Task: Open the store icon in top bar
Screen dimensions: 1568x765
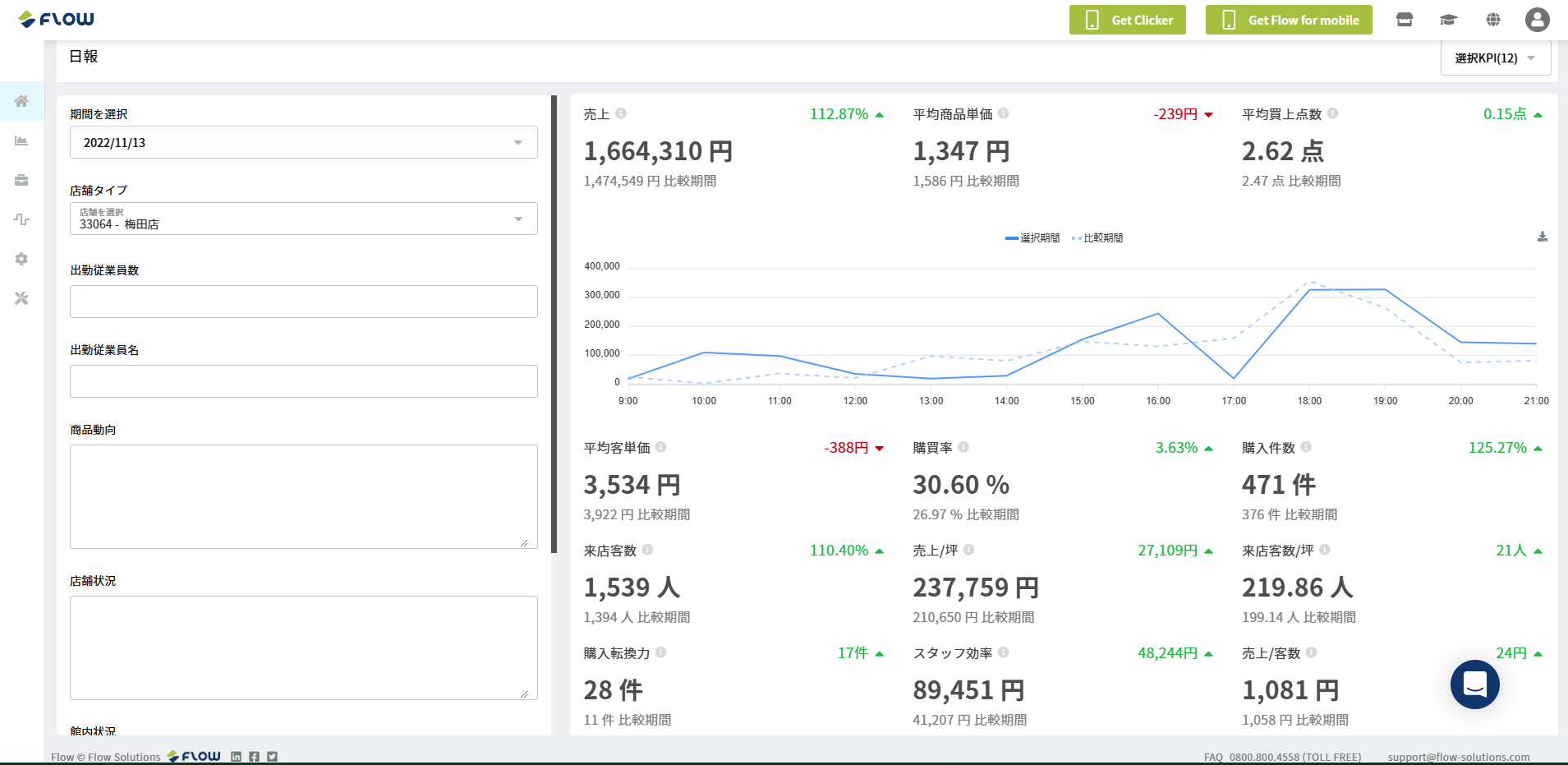Action: (x=1405, y=20)
